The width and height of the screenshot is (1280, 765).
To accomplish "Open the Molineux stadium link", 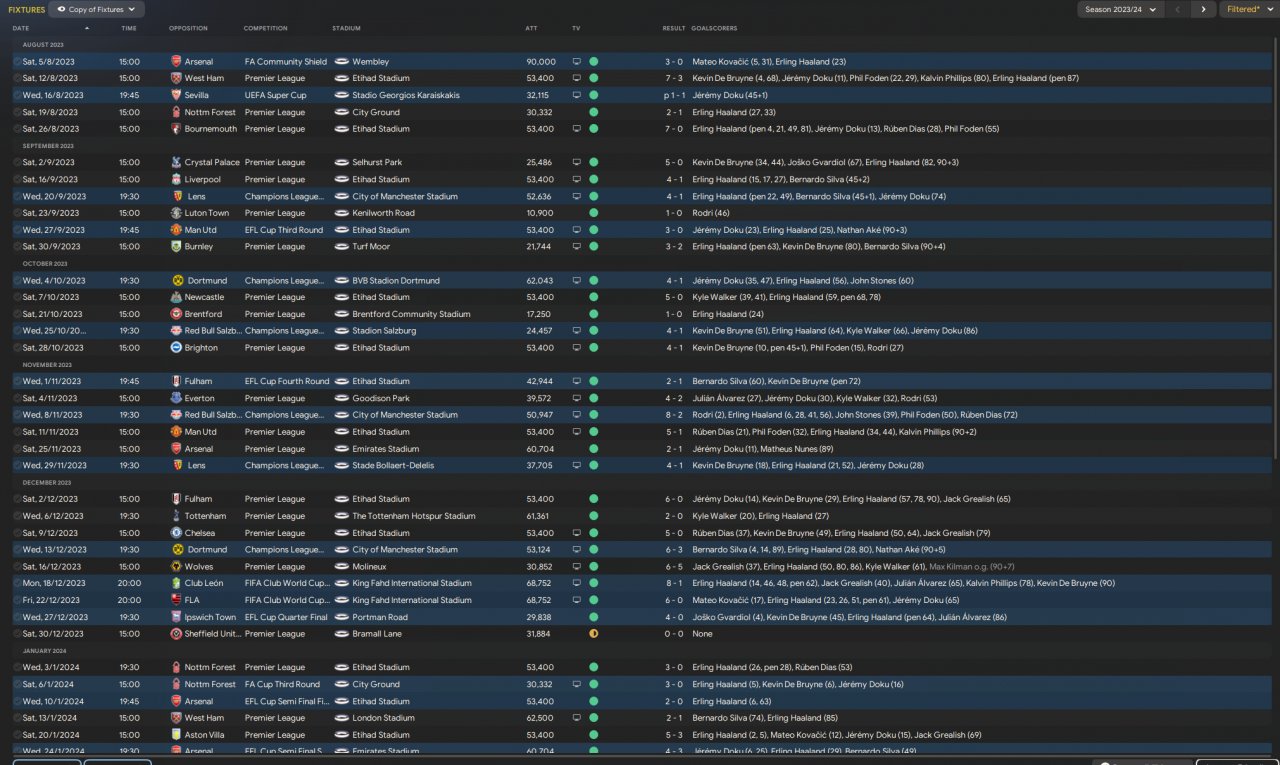I will [371, 566].
